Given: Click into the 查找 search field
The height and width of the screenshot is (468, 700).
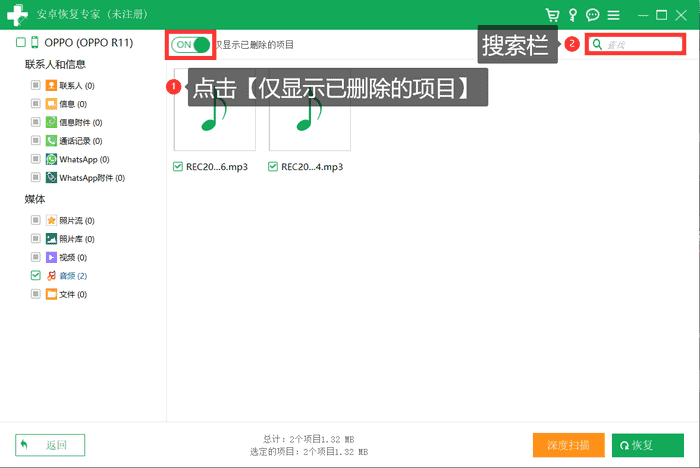Looking at the screenshot, I should [x=640, y=45].
